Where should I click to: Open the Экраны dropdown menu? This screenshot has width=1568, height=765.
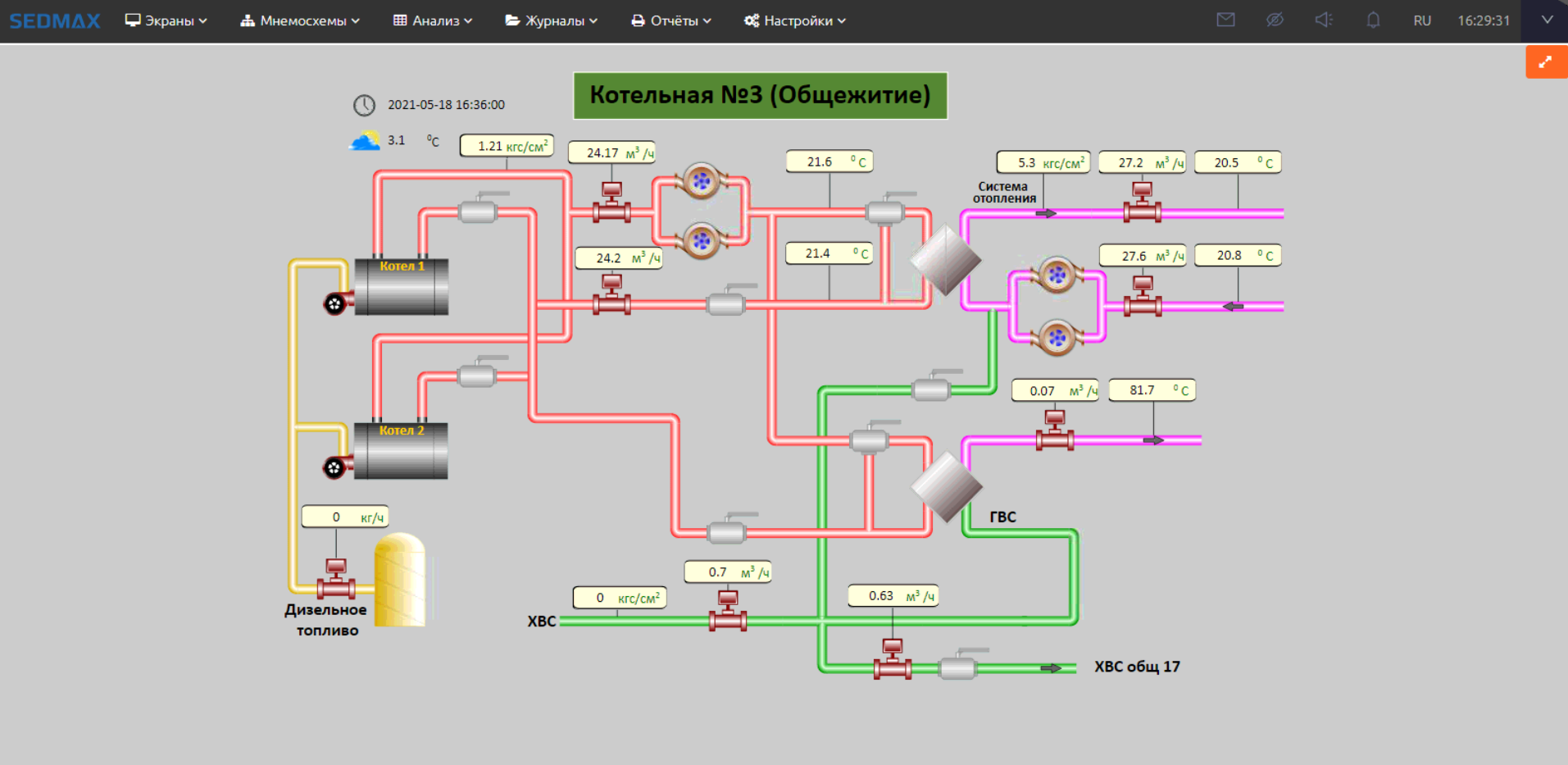(166, 20)
